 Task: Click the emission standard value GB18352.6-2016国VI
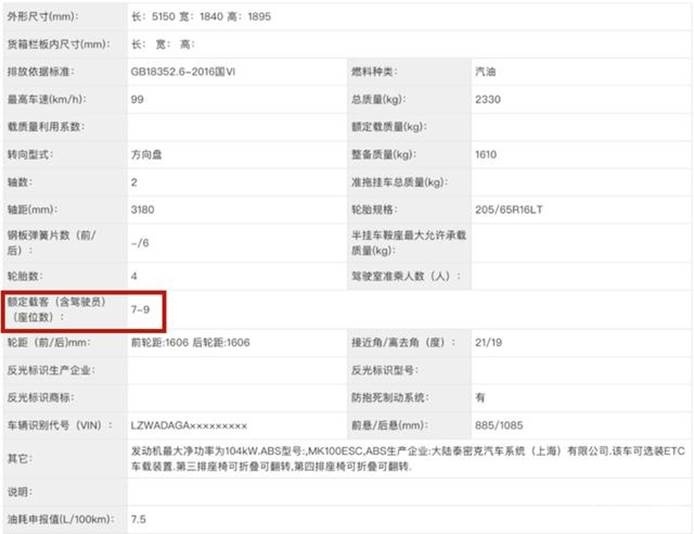(183, 72)
